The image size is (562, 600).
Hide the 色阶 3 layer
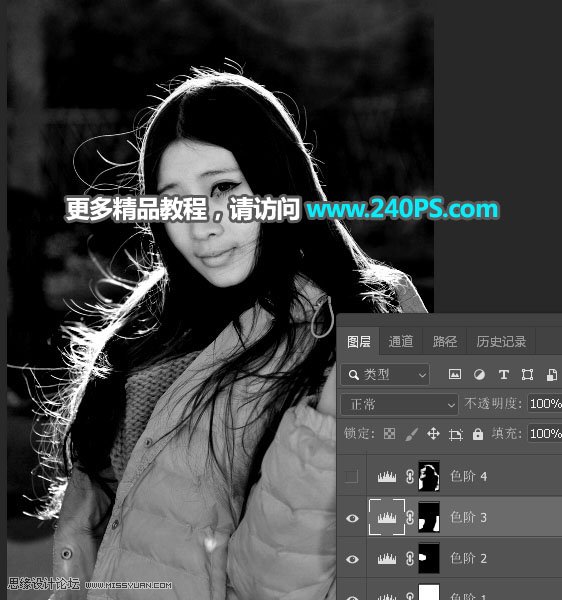[352, 518]
